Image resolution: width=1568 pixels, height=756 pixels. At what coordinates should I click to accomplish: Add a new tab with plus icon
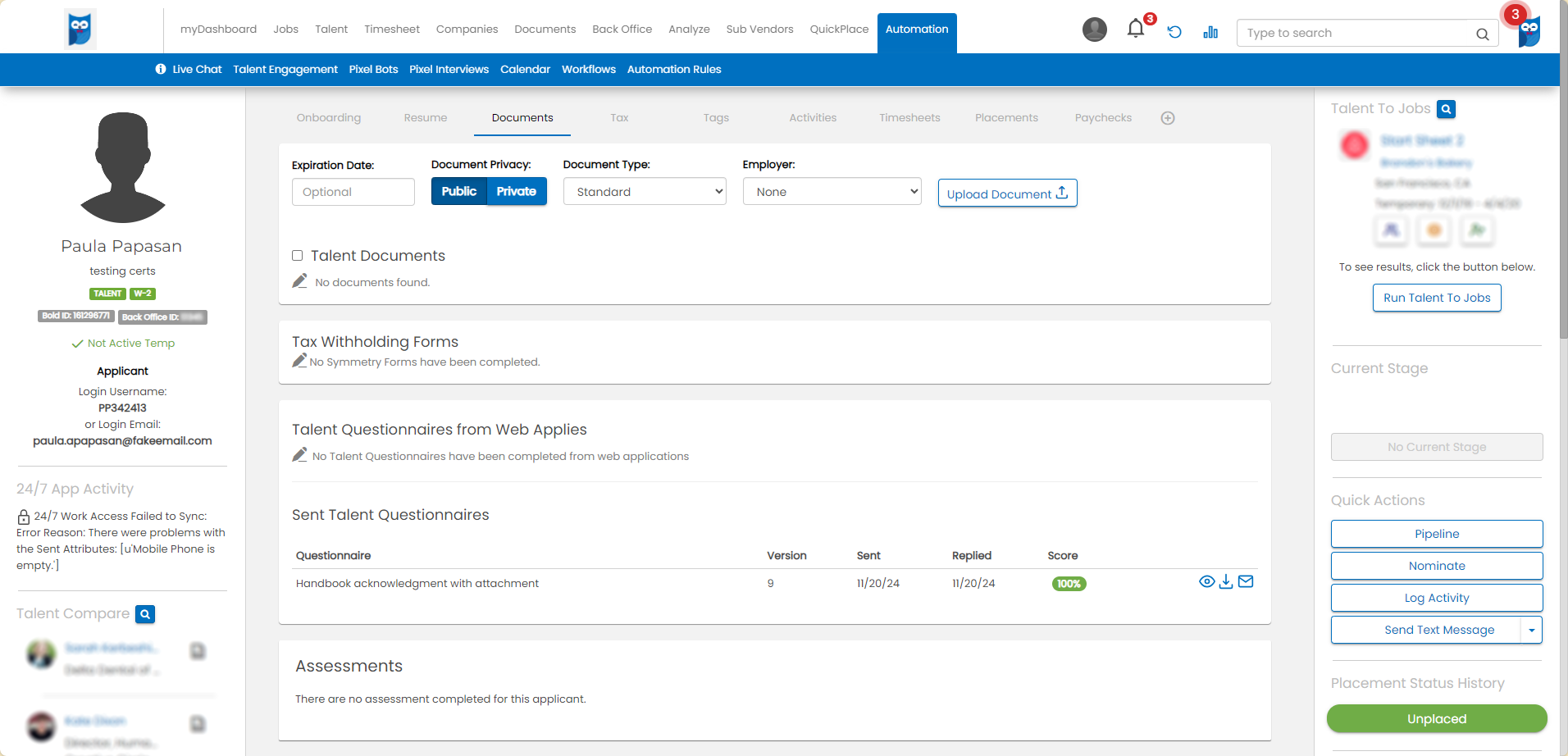(x=1168, y=118)
